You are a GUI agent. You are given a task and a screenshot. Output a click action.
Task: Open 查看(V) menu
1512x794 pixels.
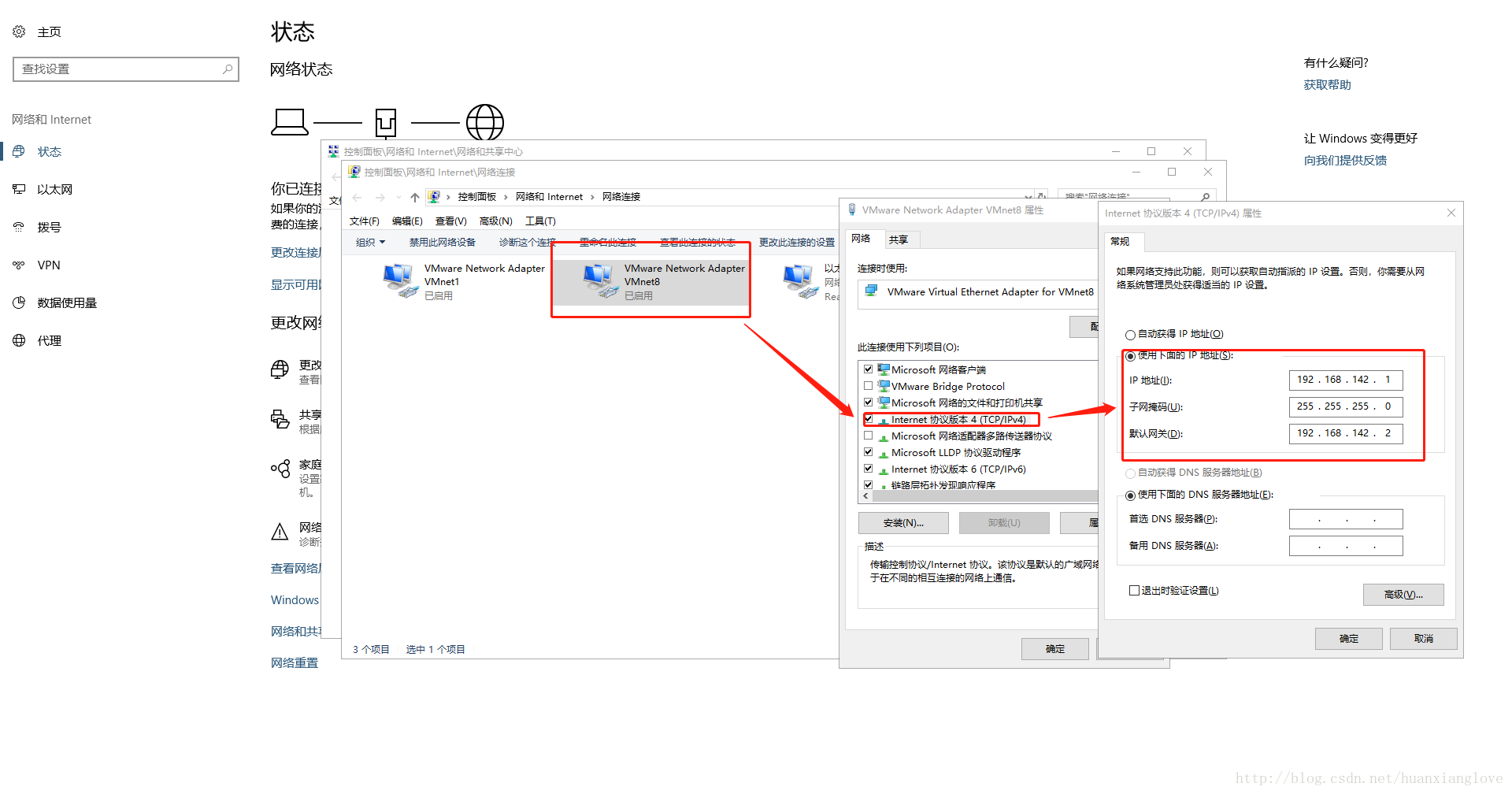tap(451, 221)
